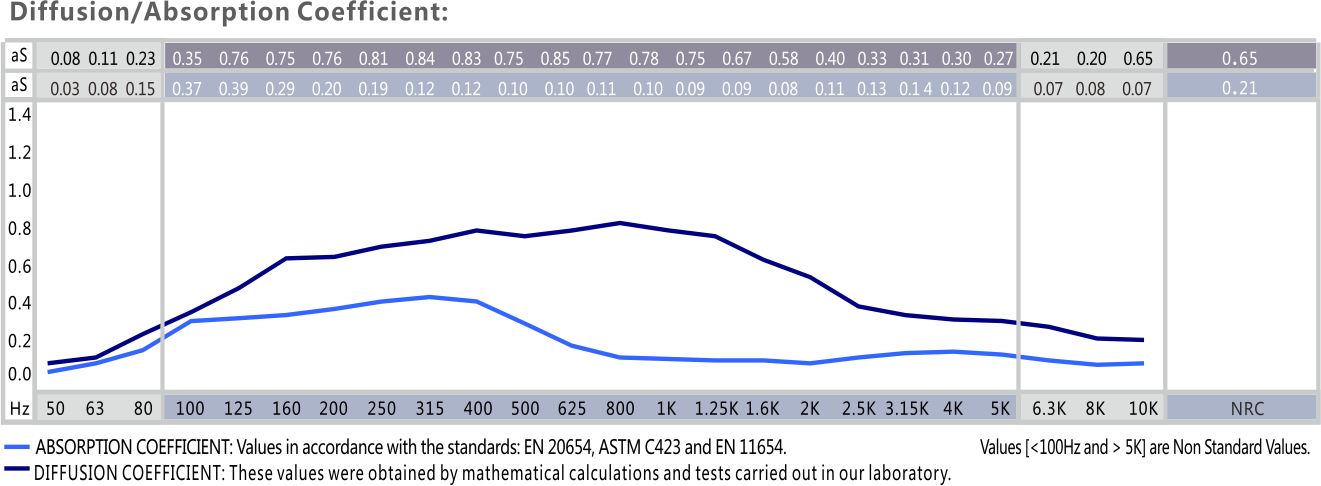Click the 0.37 absorption value cell
This screenshot has width=1321, height=486.
(x=187, y=88)
